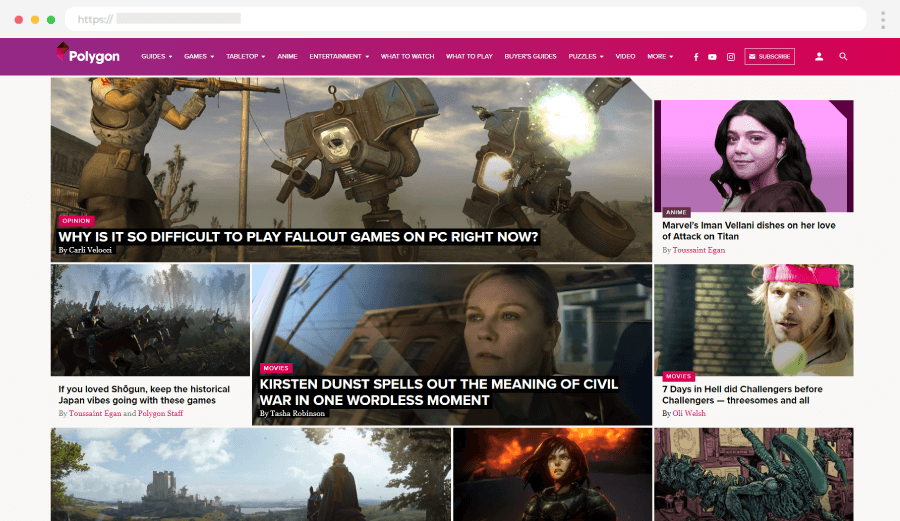Open the Video section
This screenshot has width=900, height=521.
625,56
